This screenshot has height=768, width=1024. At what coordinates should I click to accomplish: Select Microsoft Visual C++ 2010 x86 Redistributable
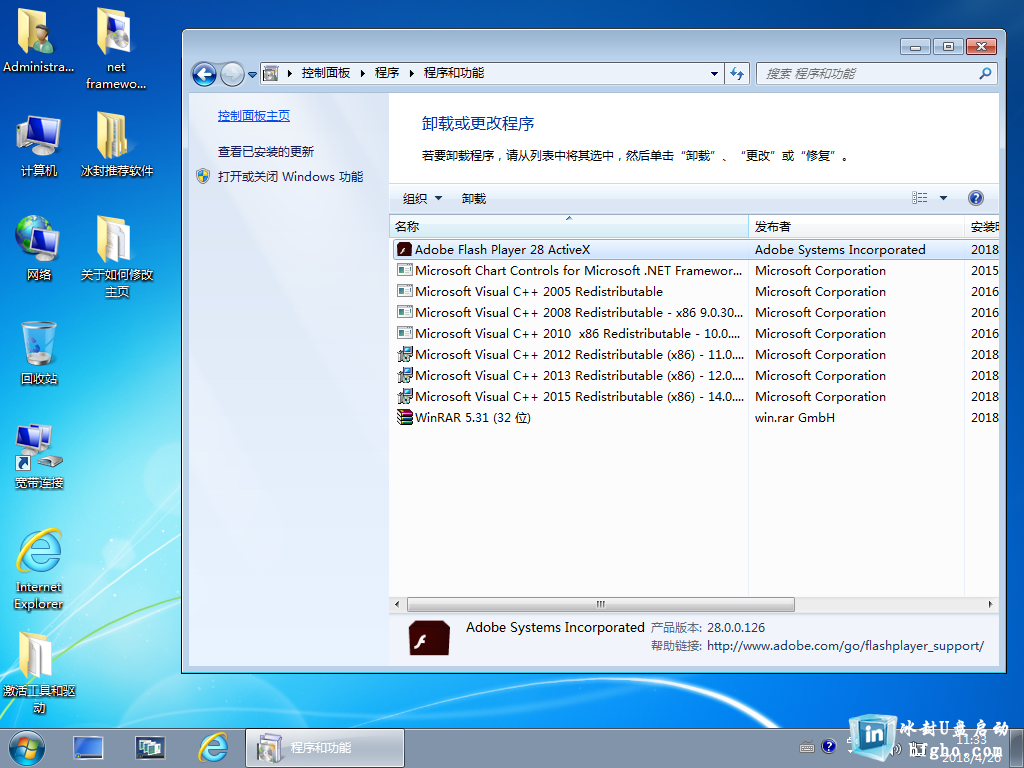(696, 333)
